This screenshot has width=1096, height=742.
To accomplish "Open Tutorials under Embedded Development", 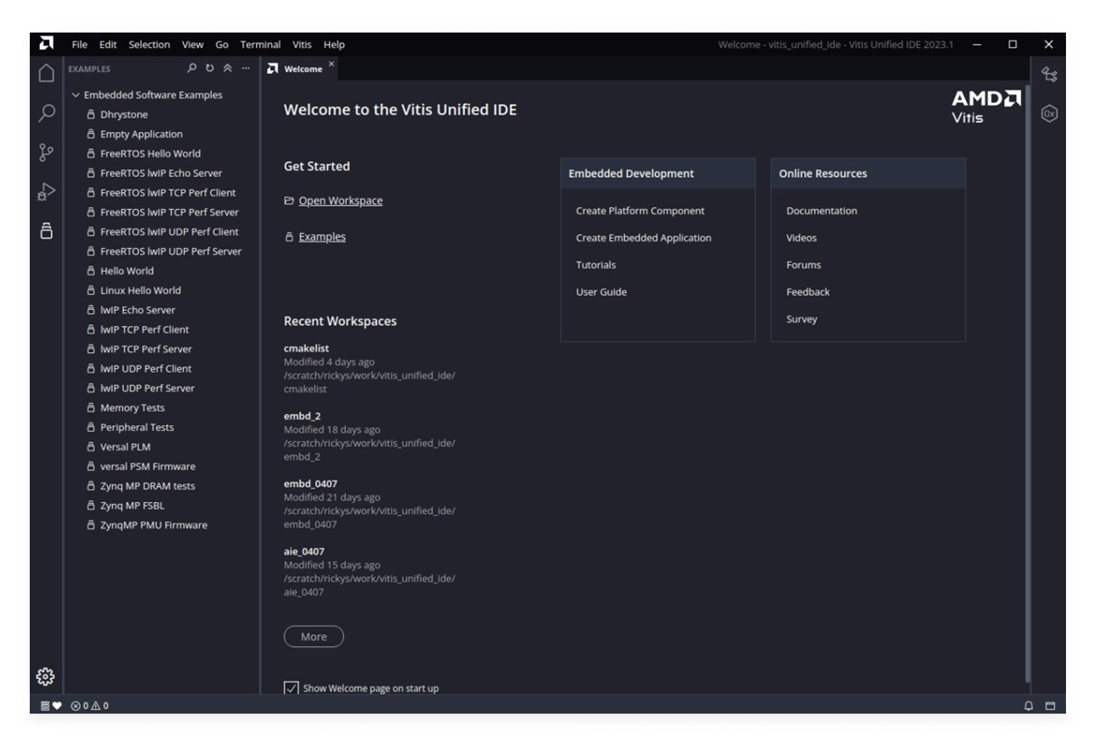I will 596,265.
